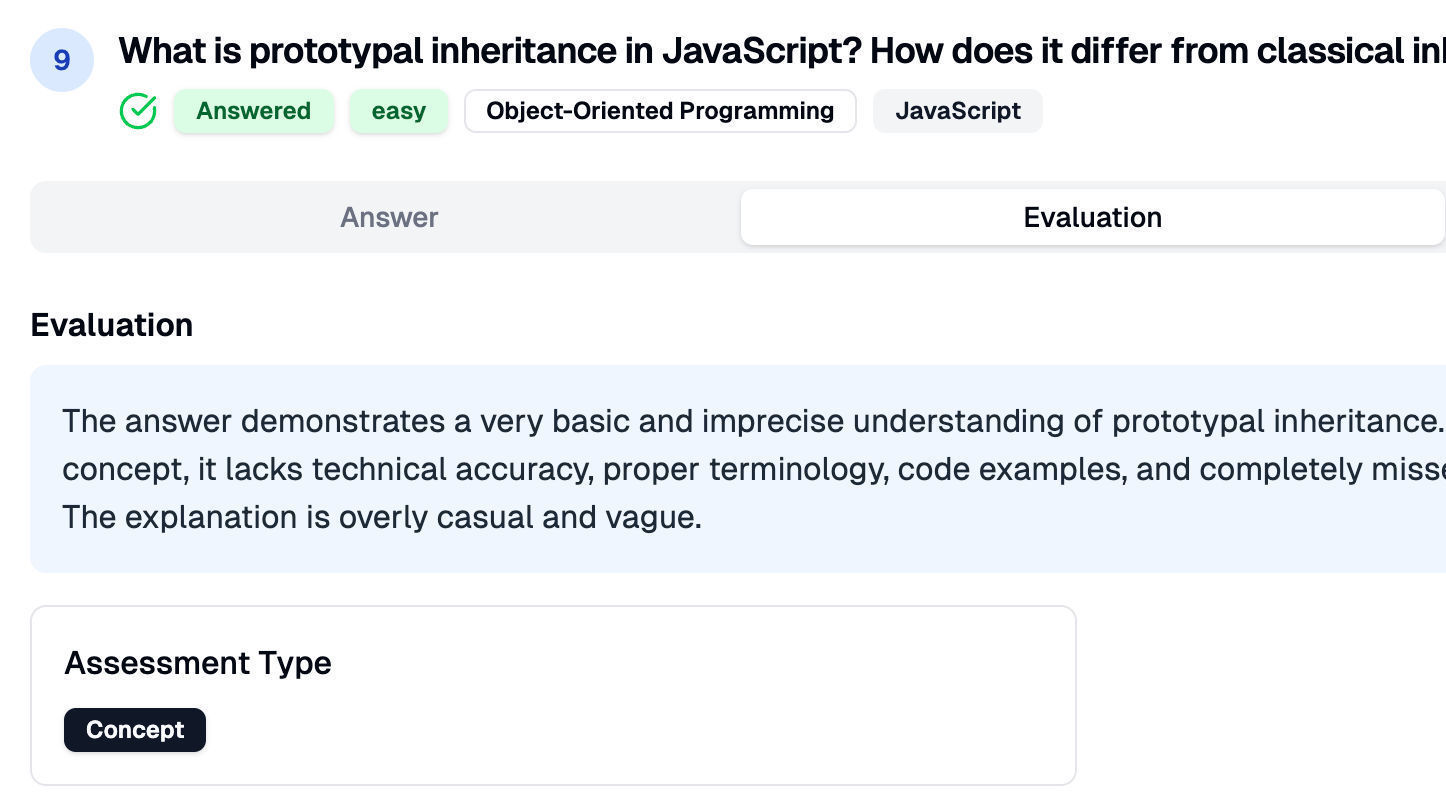1446x806 pixels.
Task: Click the easy difficulty badge
Action: coord(398,111)
